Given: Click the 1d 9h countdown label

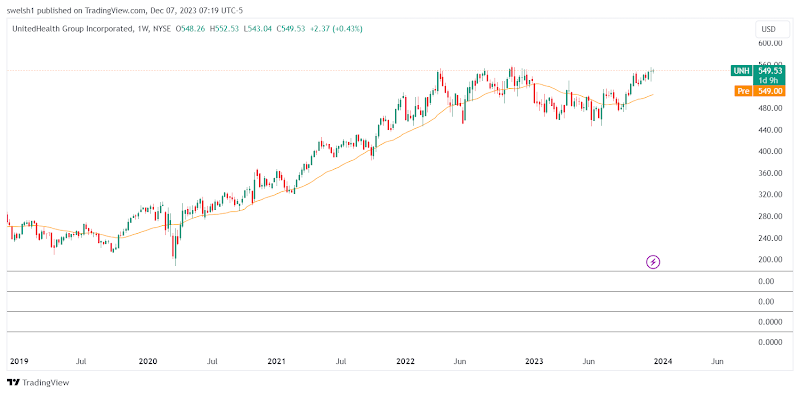Looking at the screenshot, I should point(768,80).
